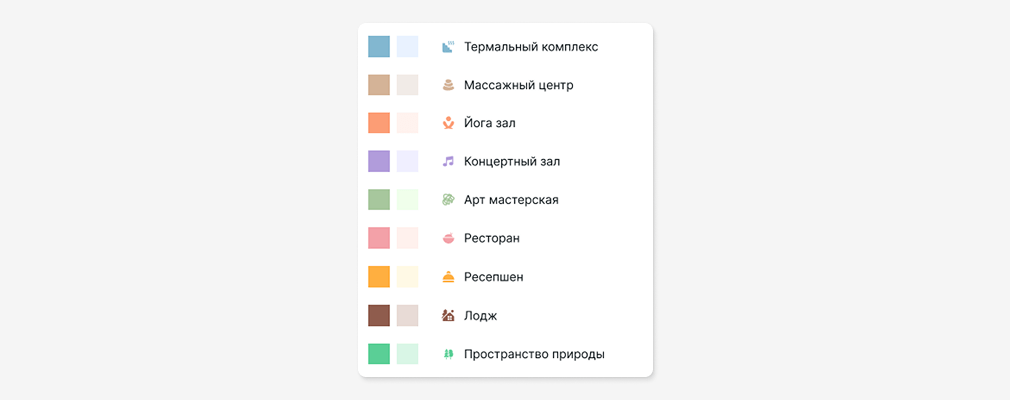
Task: Select the Арт мастерская label
Action: pos(511,200)
